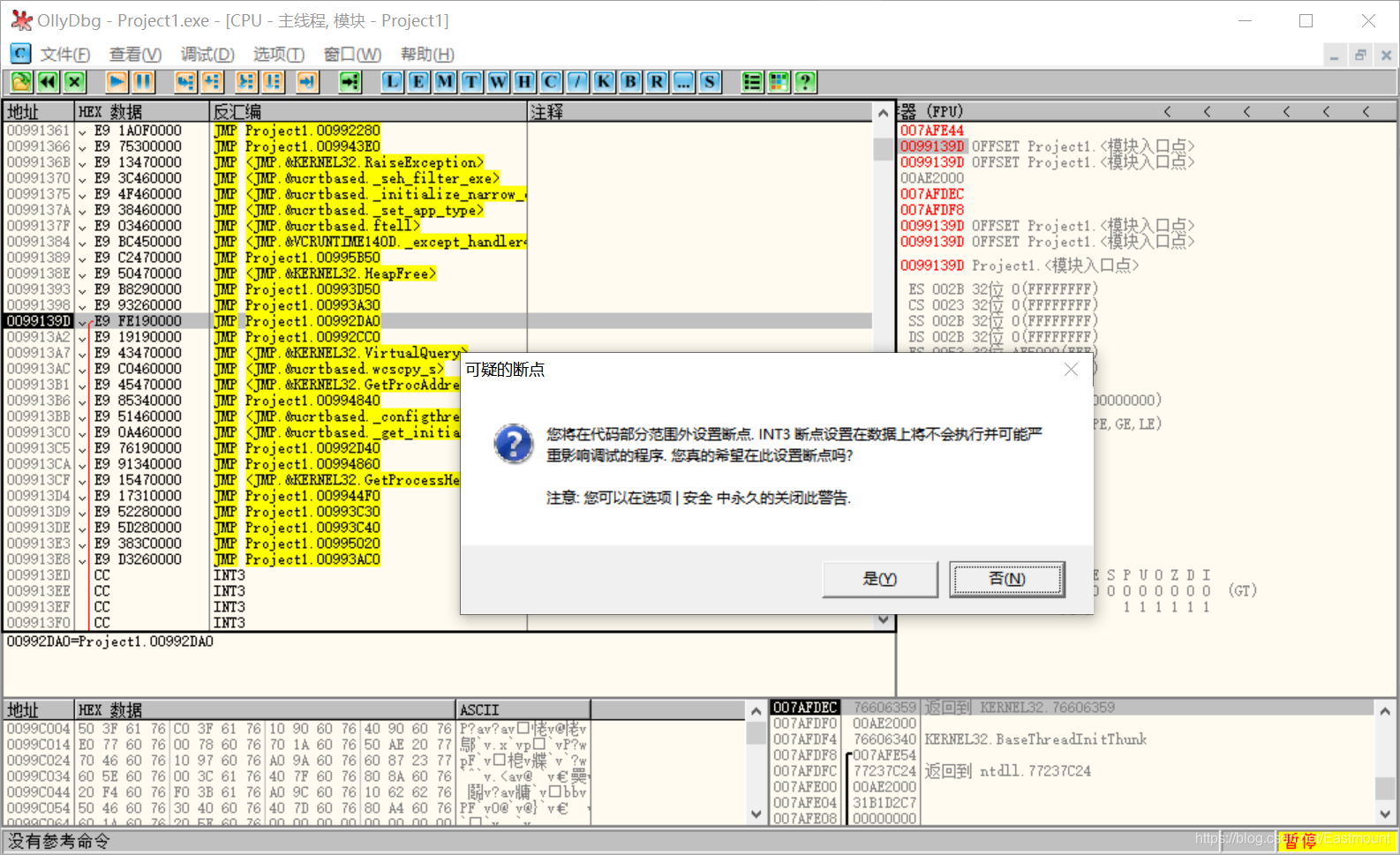Select the KERNEL32.HeapFree jump line
The image size is (1400, 855).
coord(325,274)
